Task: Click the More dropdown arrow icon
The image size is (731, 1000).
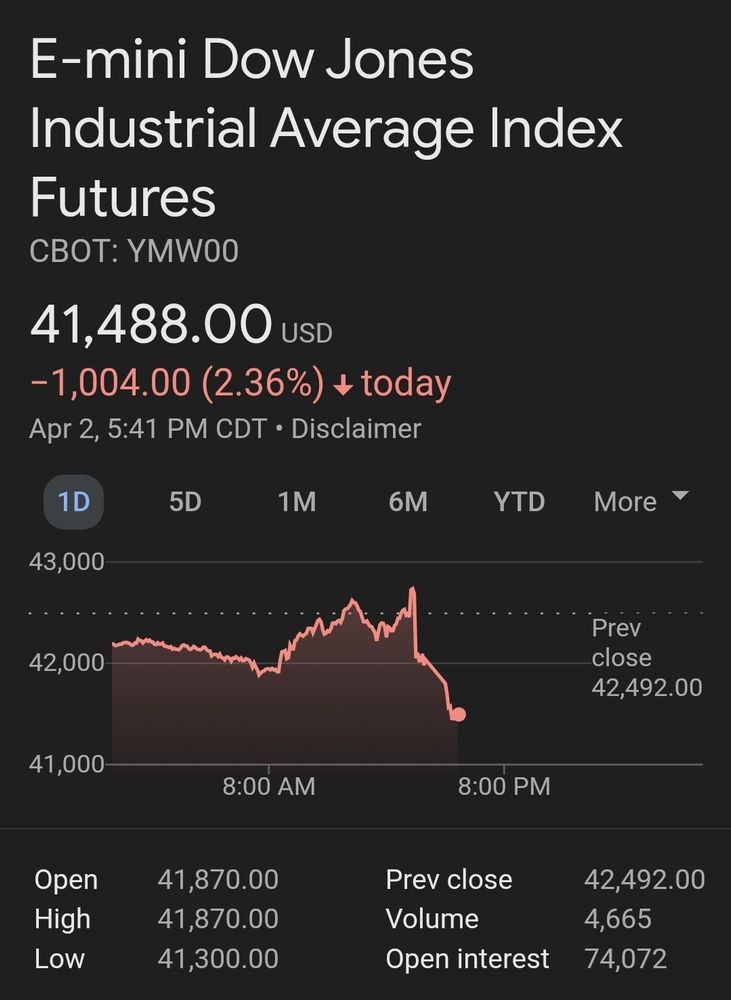Action: (x=681, y=496)
